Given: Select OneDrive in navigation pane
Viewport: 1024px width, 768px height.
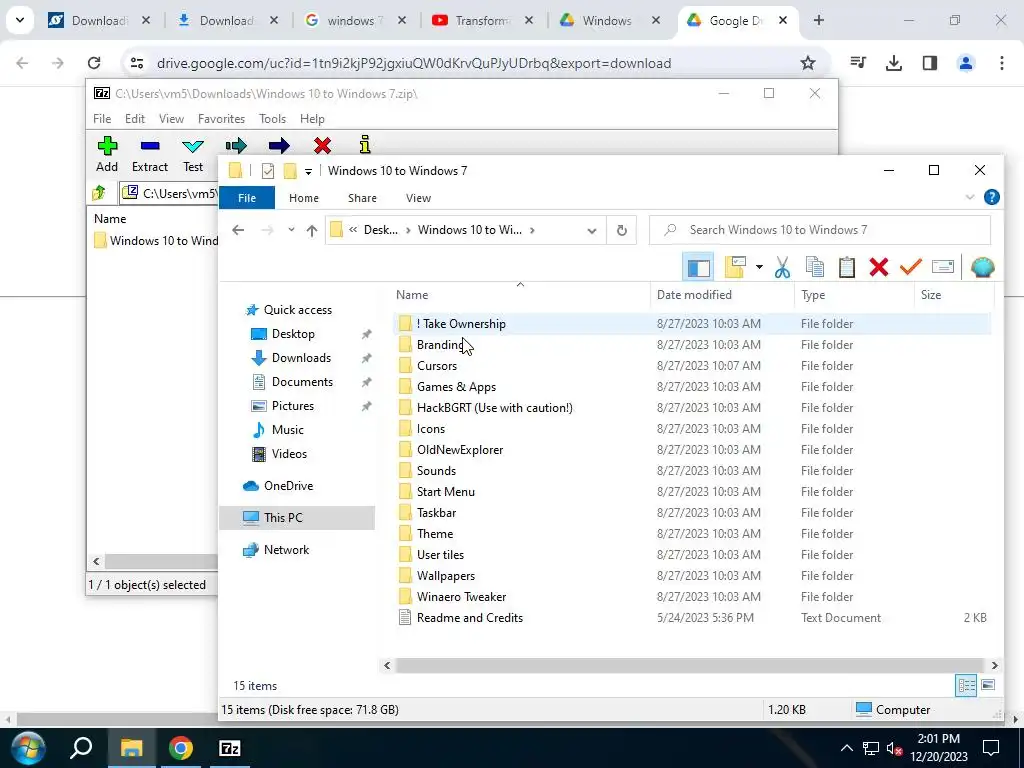Looking at the screenshot, I should (289, 486).
